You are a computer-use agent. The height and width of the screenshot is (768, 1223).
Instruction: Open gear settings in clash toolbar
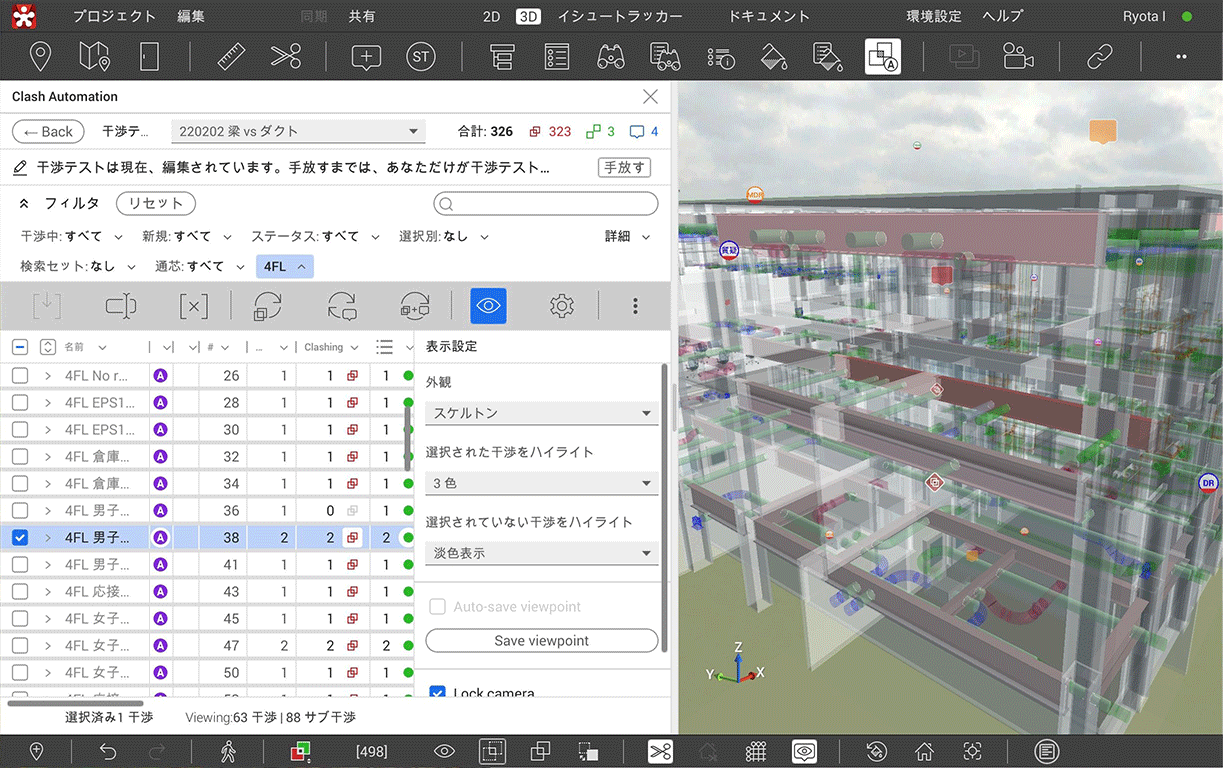tap(562, 306)
